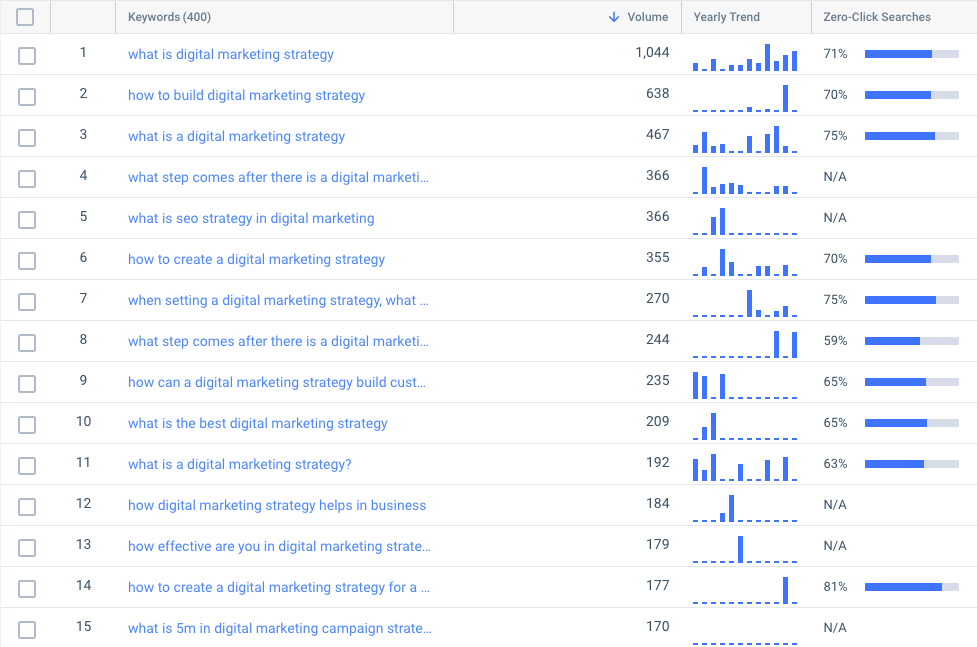977x647 pixels.
Task: Click the yearly trend chart for row 1
Action: [744, 57]
